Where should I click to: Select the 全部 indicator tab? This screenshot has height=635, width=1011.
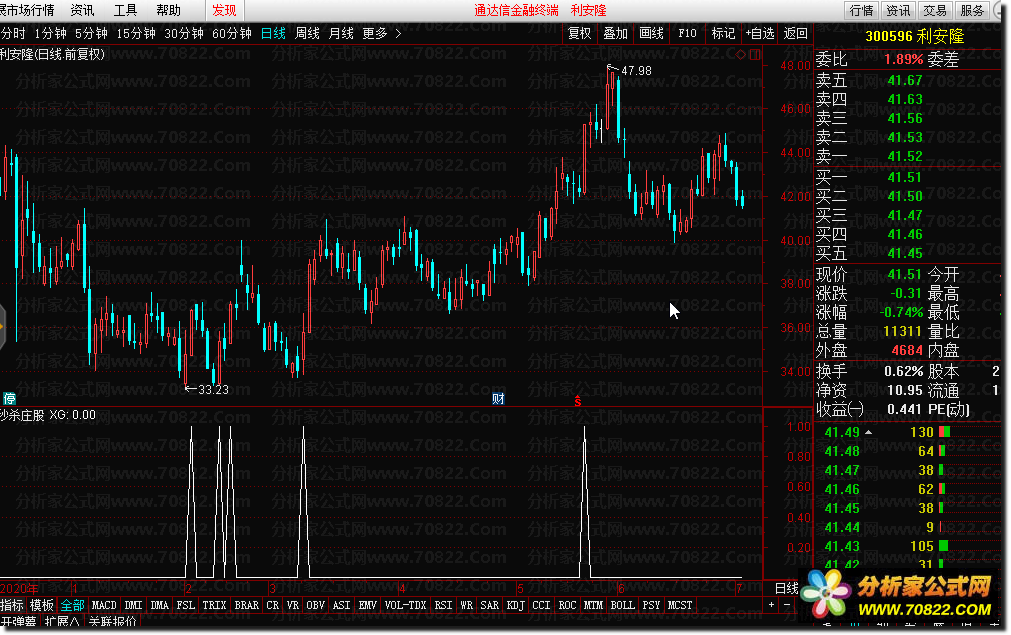coord(72,605)
